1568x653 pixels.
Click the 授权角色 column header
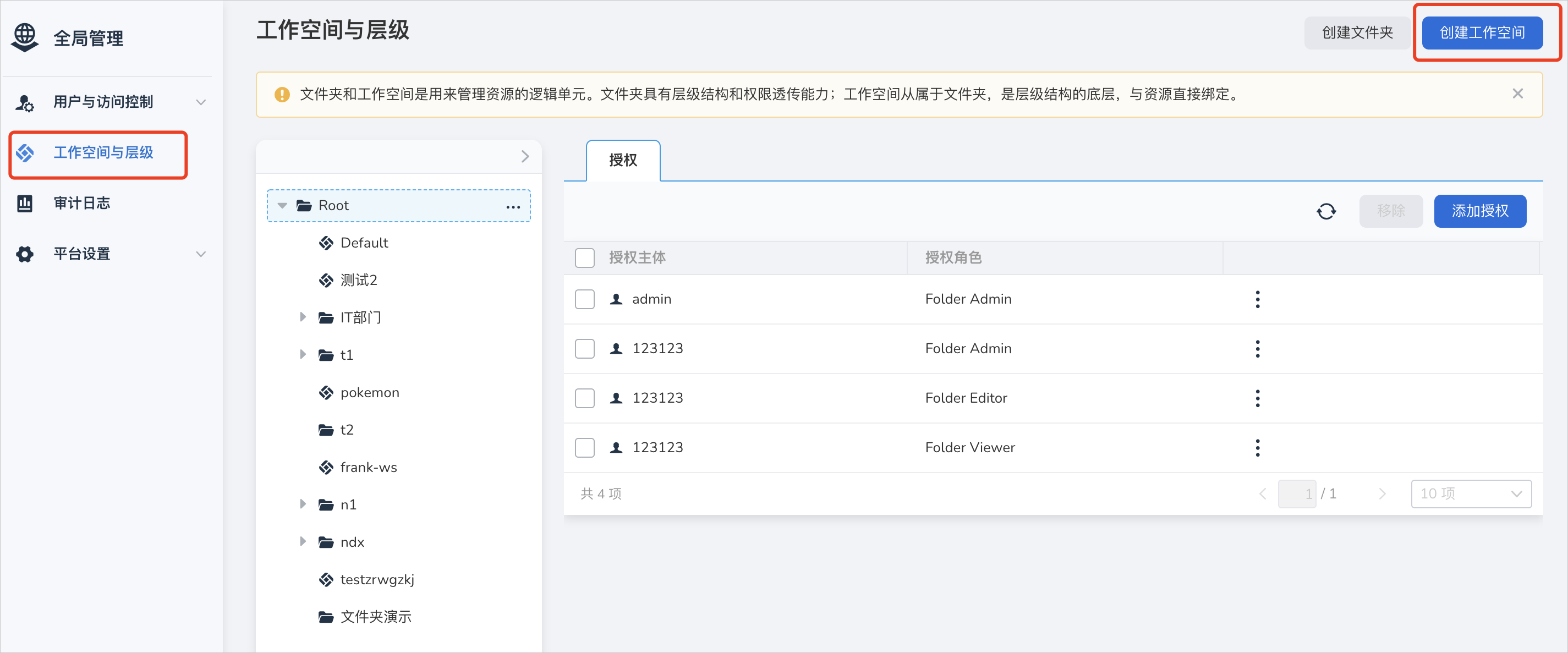coord(953,258)
